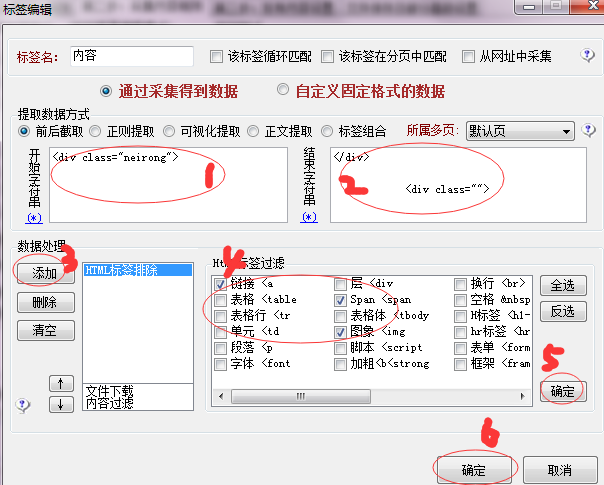Click the filter list scroll-left arrow
This screenshot has height=485, width=604.
click(221, 396)
